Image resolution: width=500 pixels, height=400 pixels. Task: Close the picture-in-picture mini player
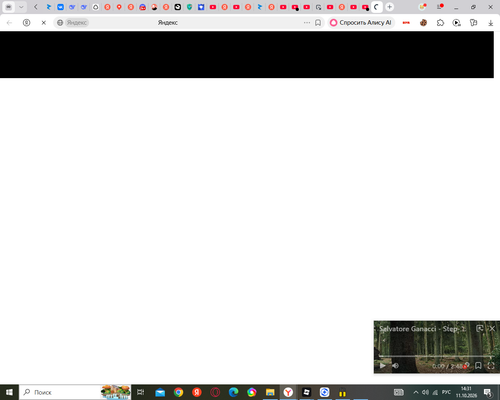pos(492,329)
